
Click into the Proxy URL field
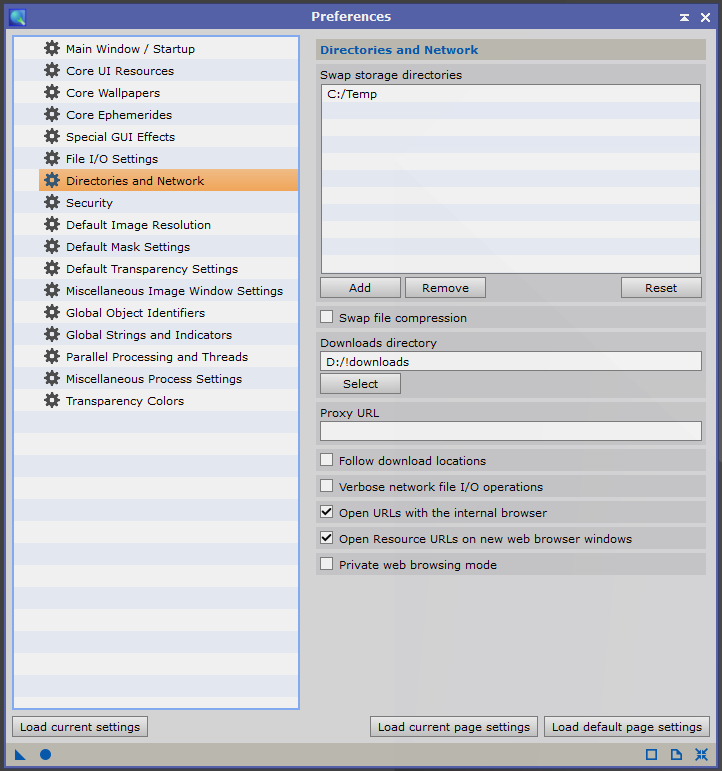(x=510, y=431)
